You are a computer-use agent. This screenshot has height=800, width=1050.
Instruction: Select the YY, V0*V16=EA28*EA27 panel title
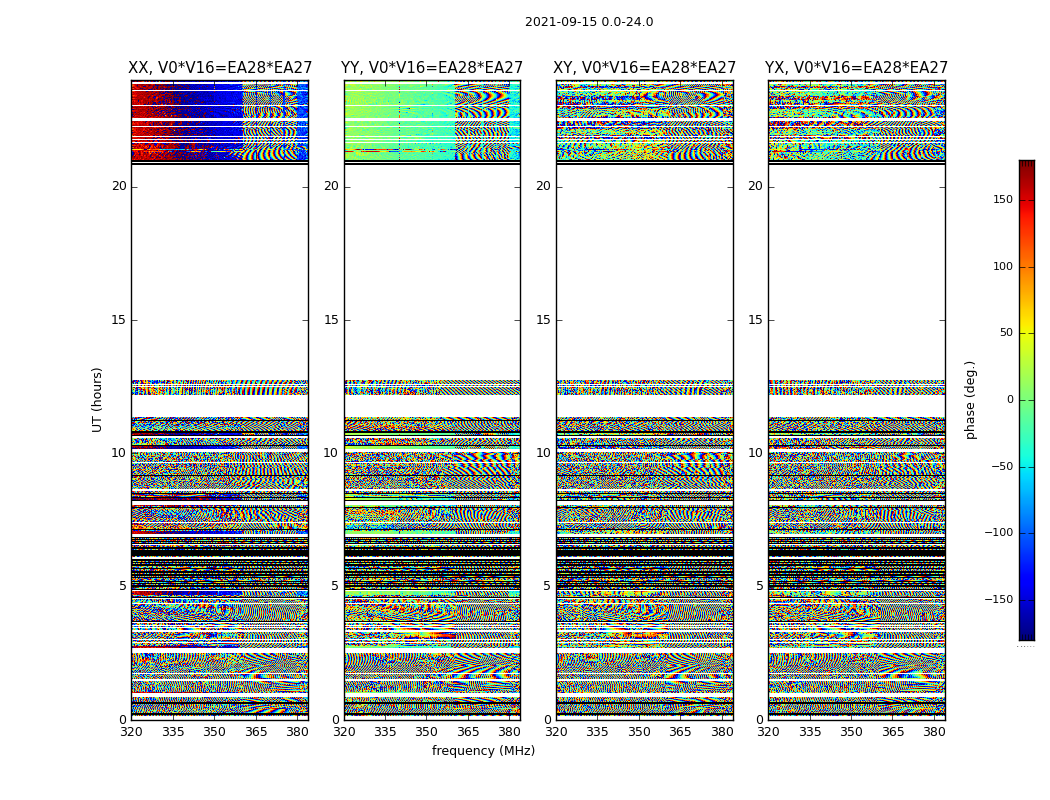[x=432, y=68]
